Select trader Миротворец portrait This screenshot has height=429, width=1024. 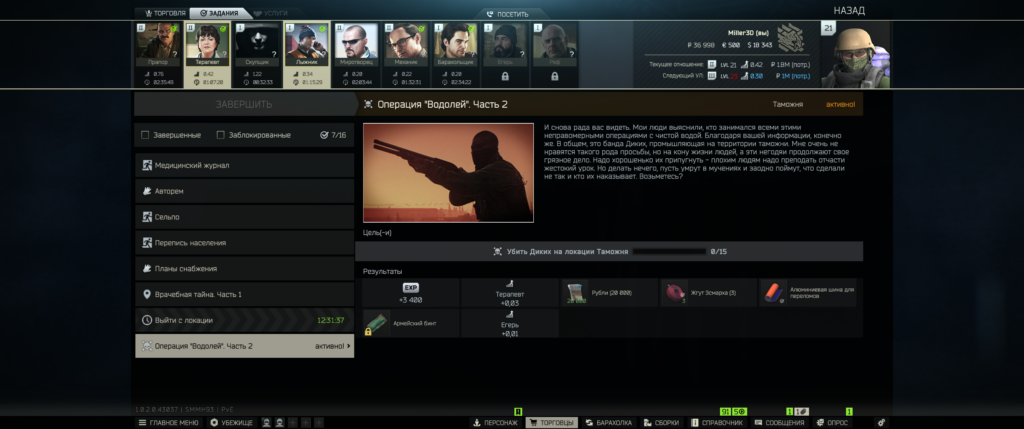[x=355, y=43]
